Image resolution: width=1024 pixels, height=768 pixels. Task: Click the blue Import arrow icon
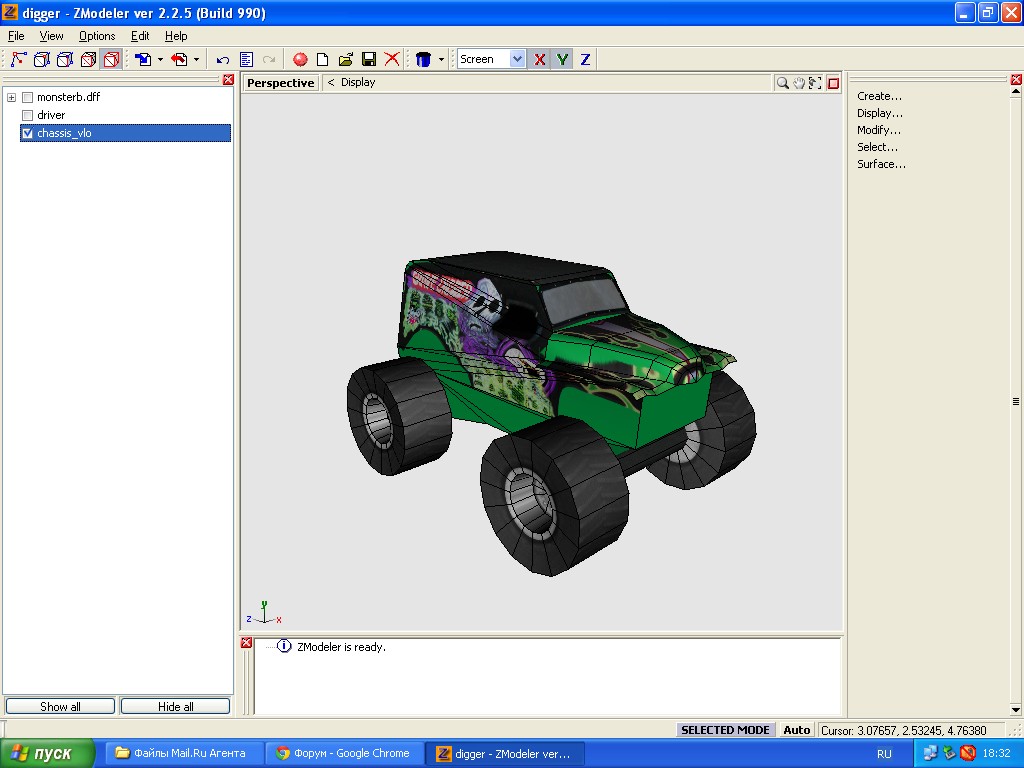click(143, 59)
